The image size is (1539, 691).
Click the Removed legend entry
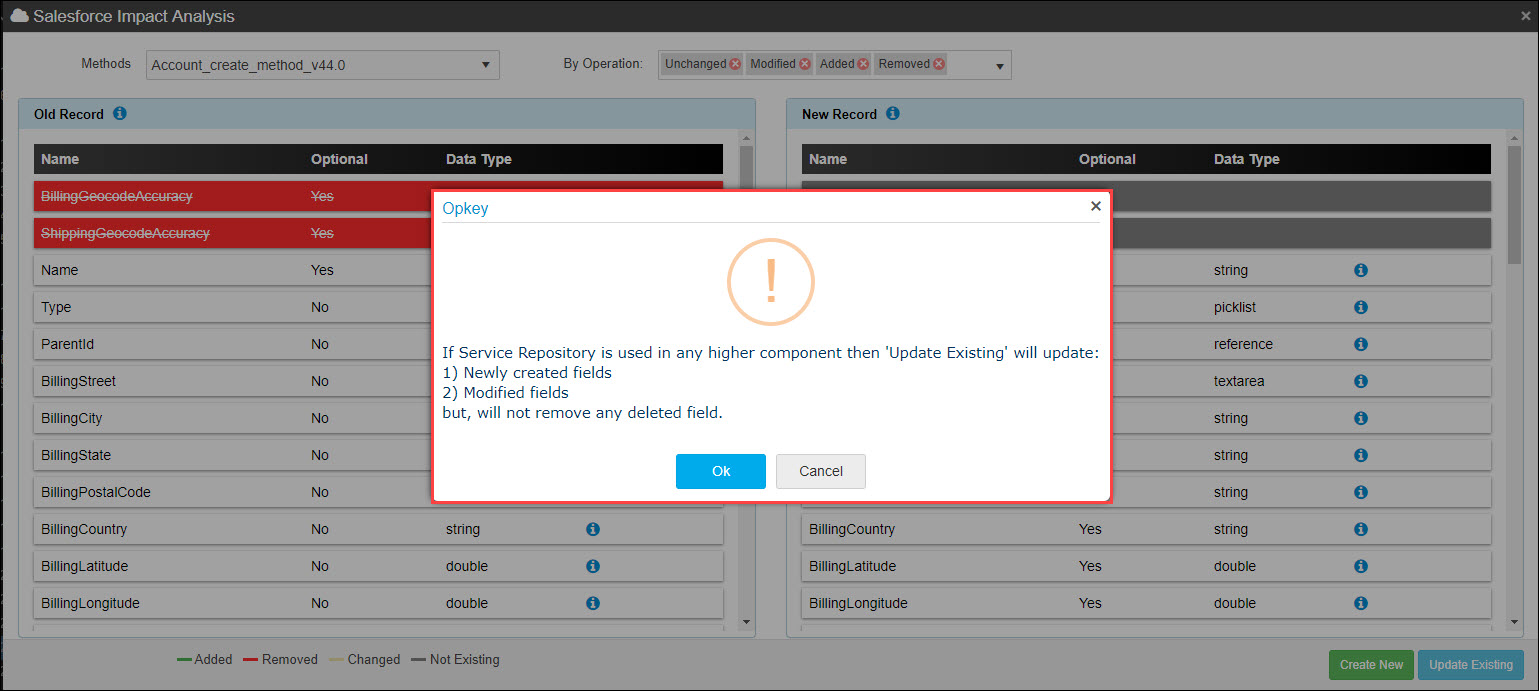[x=280, y=660]
